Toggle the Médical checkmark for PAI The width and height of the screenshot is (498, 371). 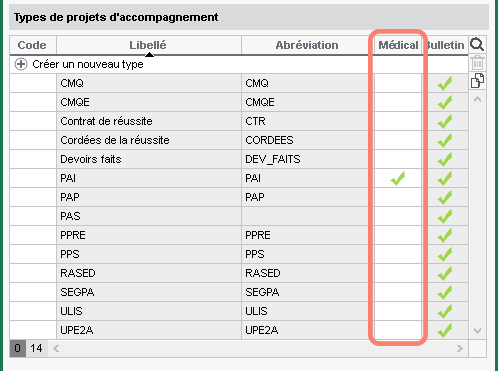coord(398,178)
